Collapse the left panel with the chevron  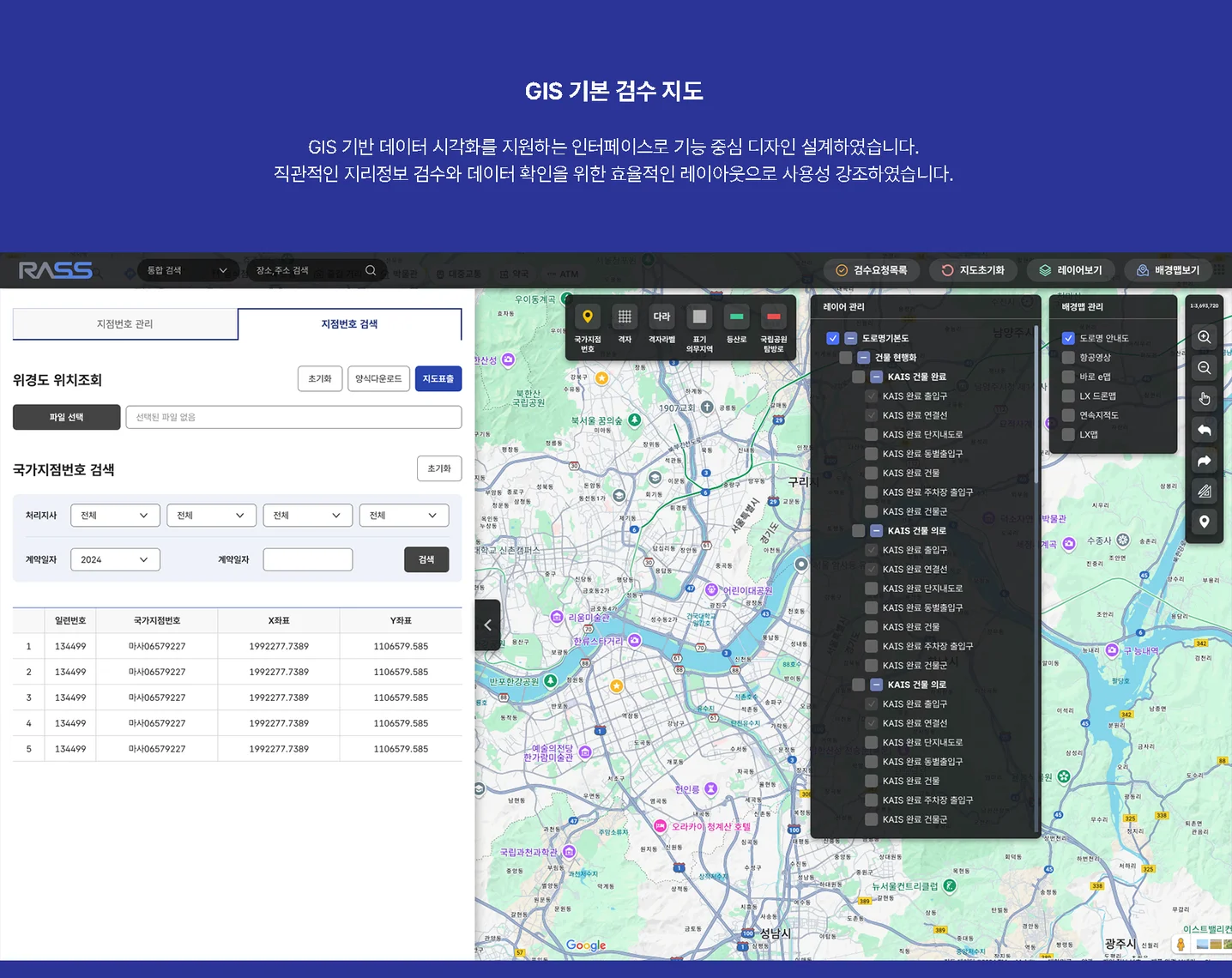[x=487, y=625]
